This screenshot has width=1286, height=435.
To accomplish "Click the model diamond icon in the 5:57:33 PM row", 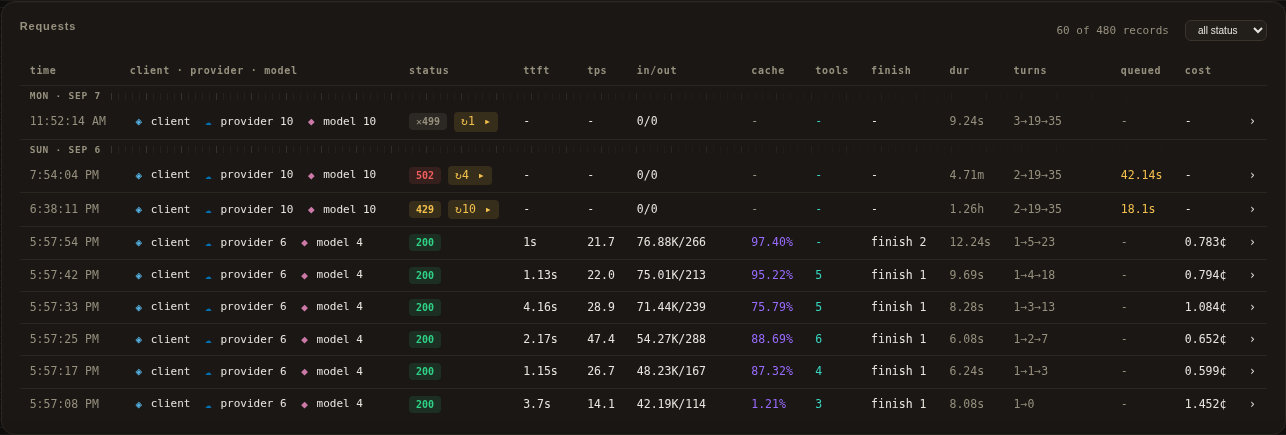I will [x=304, y=307].
